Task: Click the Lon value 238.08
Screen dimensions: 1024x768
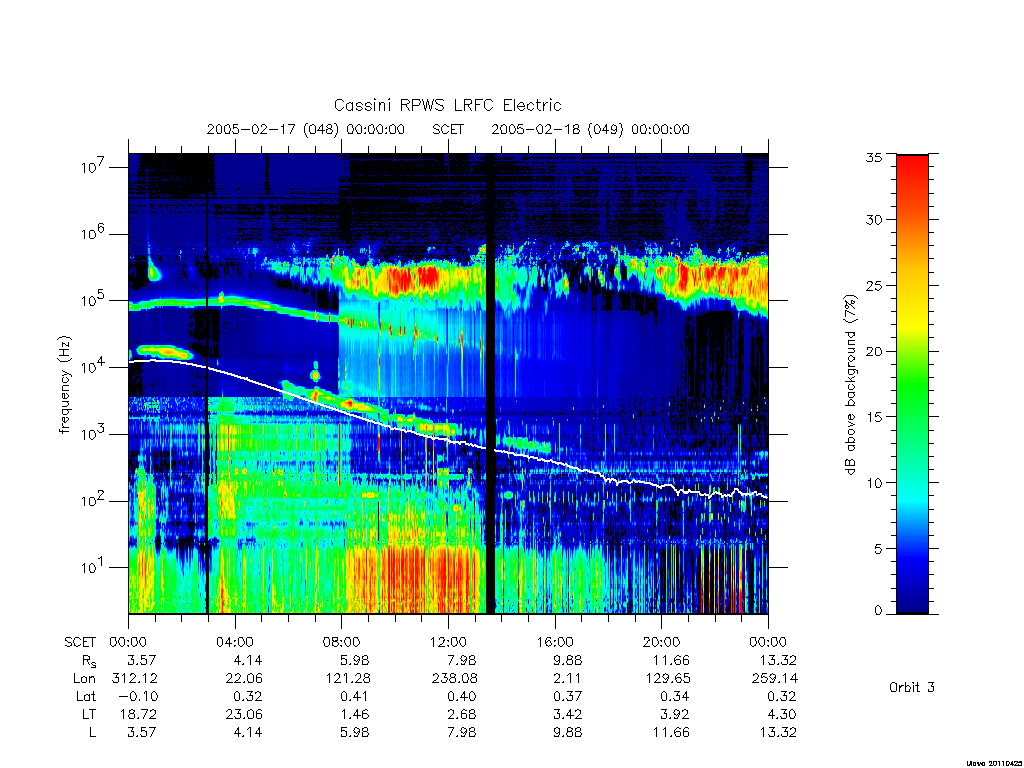Action: click(453, 679)
